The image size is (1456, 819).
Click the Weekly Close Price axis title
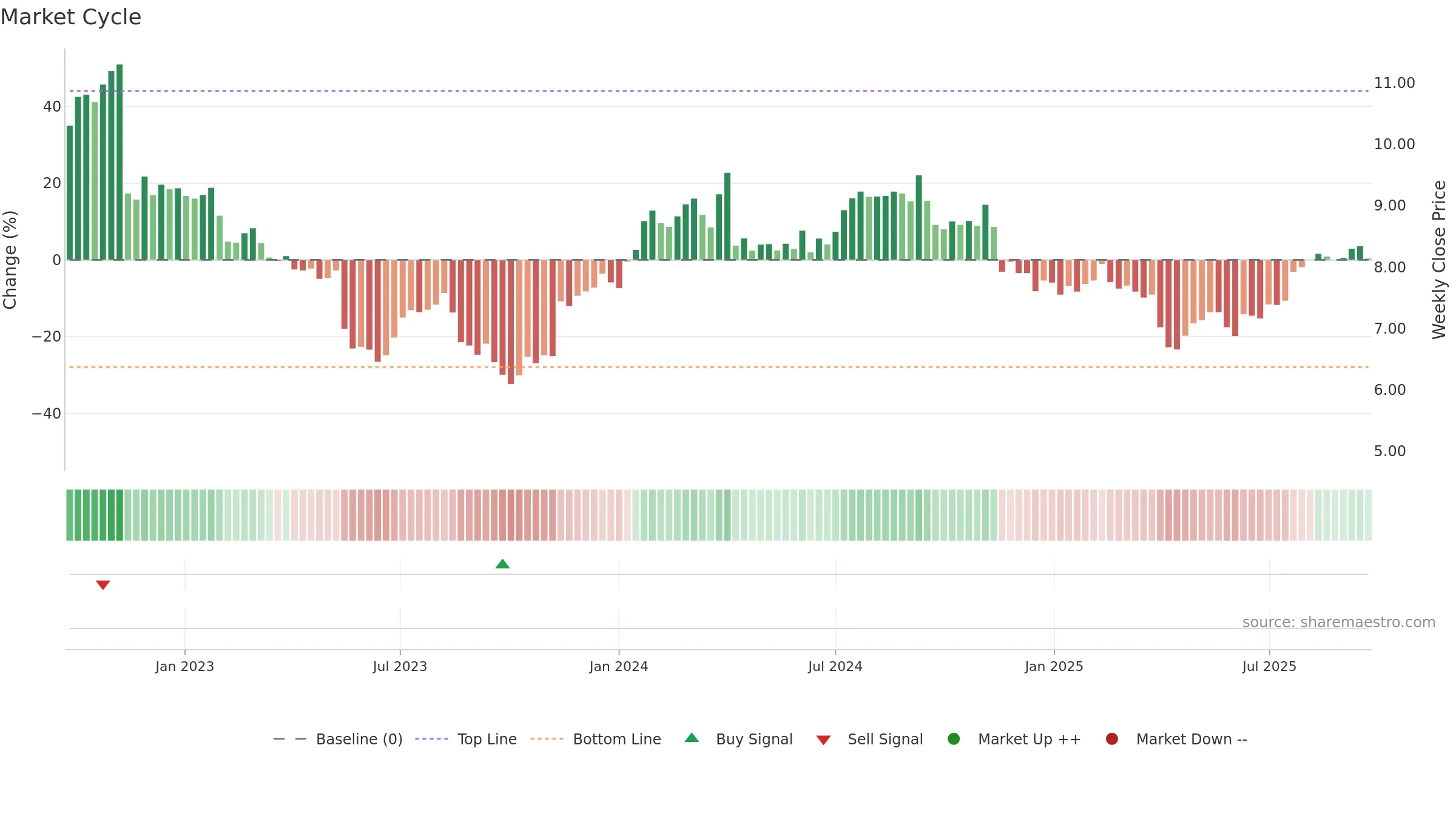[x=1439, y=260]
